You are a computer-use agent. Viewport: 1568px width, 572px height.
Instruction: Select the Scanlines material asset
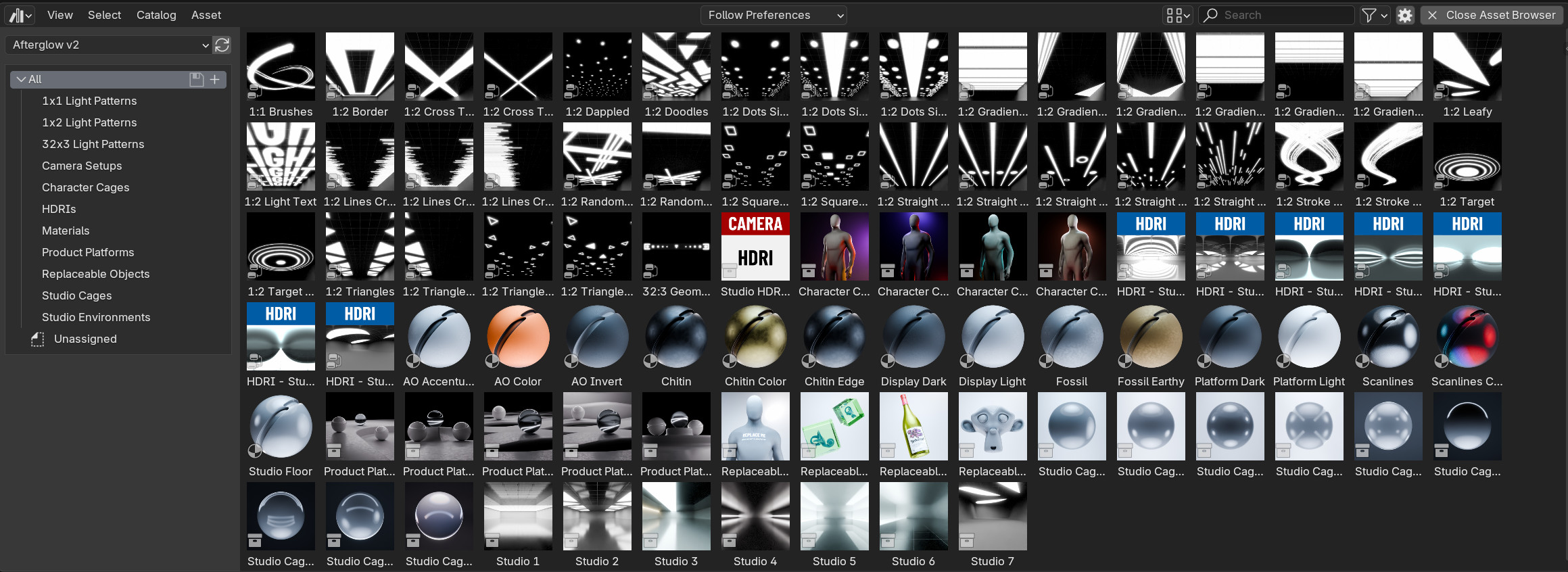pos(1388,345)
